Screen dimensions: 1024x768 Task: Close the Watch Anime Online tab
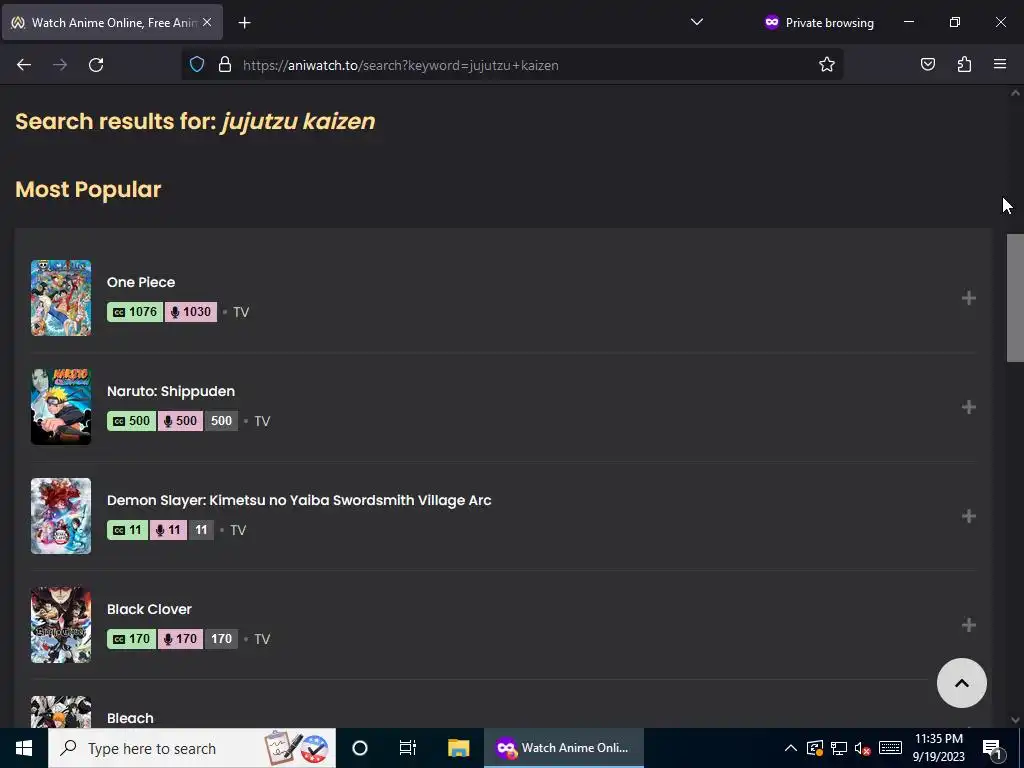click(x=207, y=22)
